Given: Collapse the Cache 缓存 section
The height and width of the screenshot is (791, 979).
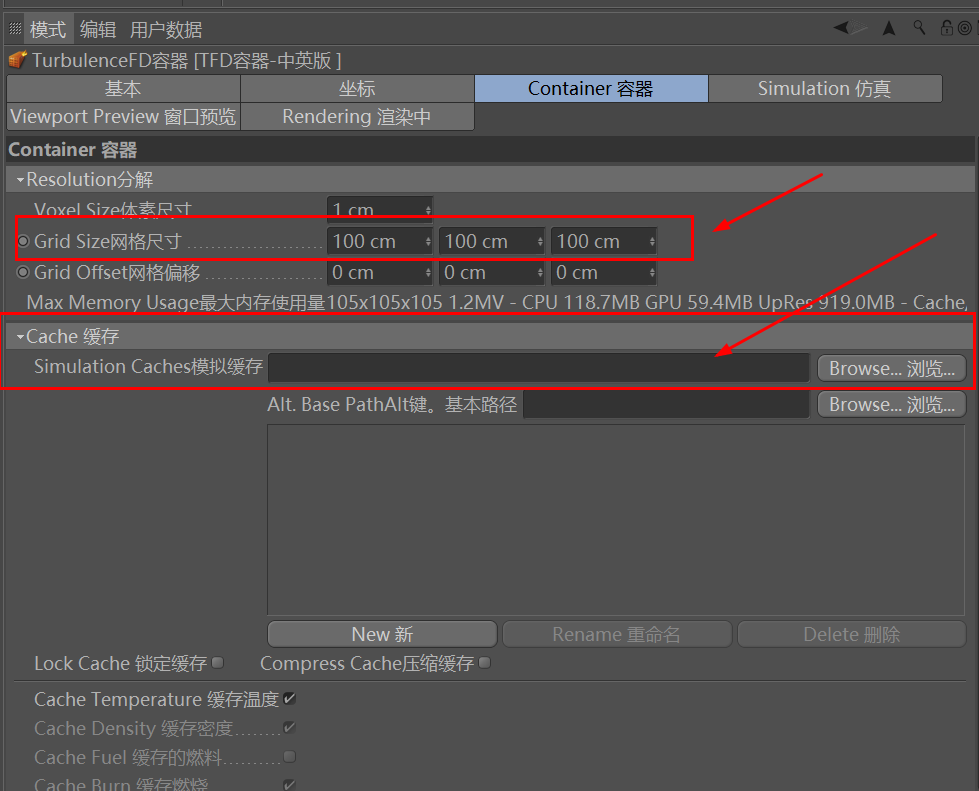Looking at the screenshot, I should pos(21,337).
